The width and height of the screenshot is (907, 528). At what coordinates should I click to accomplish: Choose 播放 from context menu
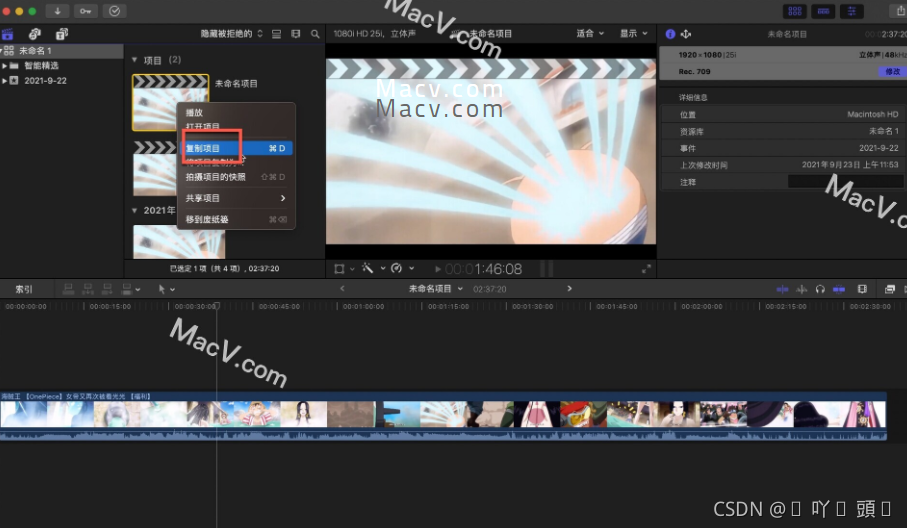pyautogui.click(x=236, y=113)
